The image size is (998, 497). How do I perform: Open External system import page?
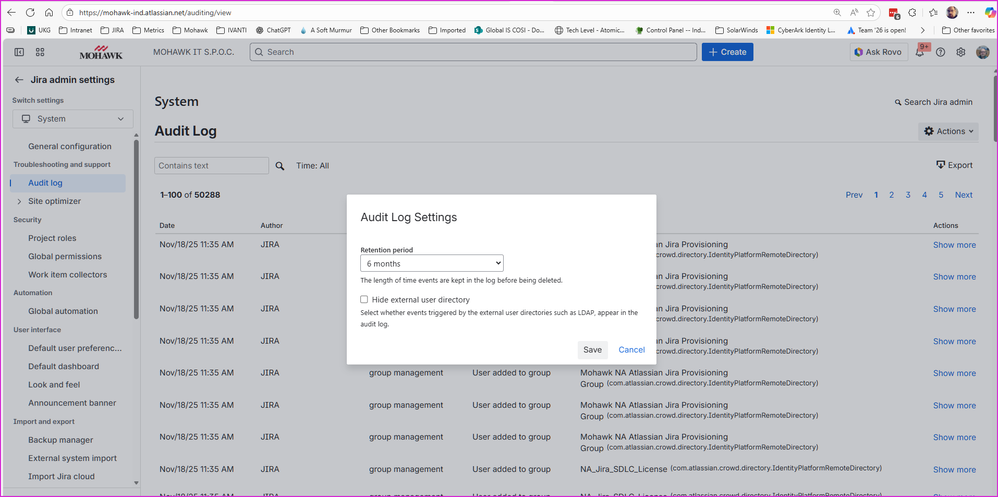pyautogui.click(x=73, y=458)
